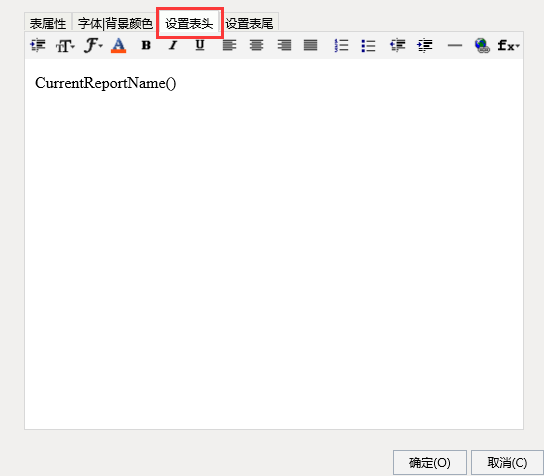Toggle Italic formatting button

[173, 45]
